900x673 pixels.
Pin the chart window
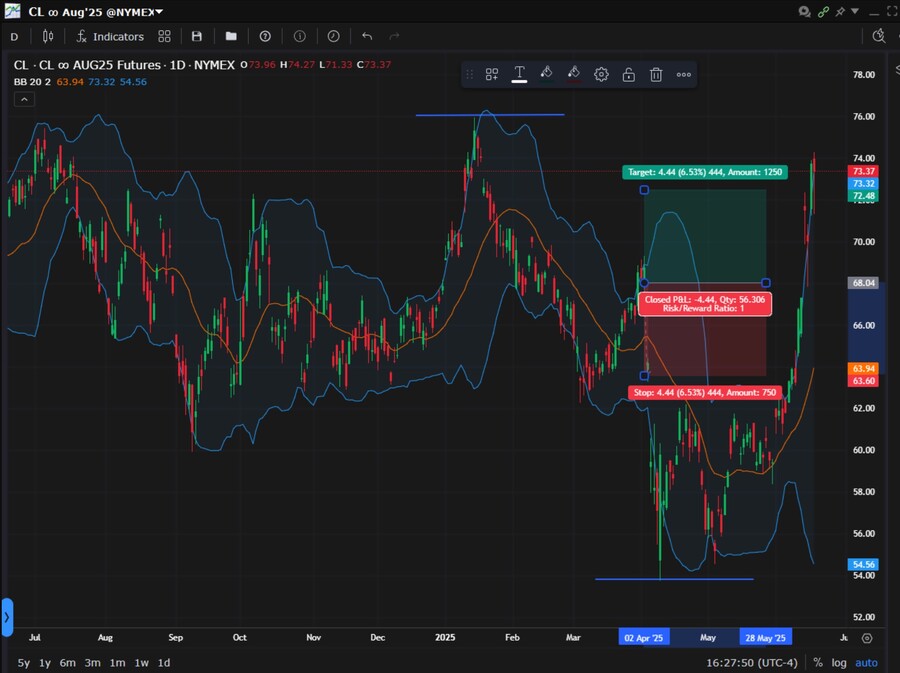tap(840, 11)
